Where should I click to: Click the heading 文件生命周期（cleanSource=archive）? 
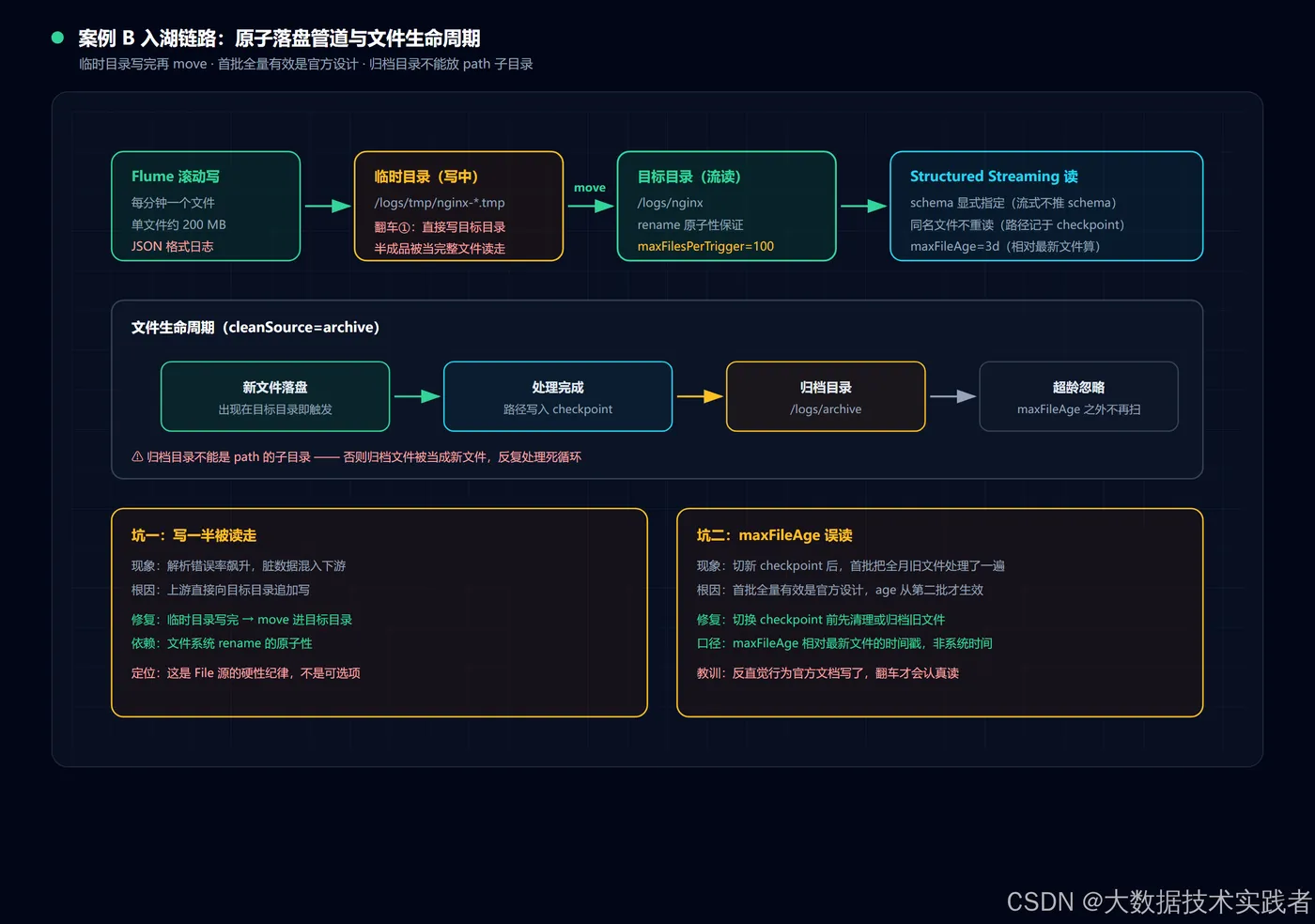(x=255, y=327)
